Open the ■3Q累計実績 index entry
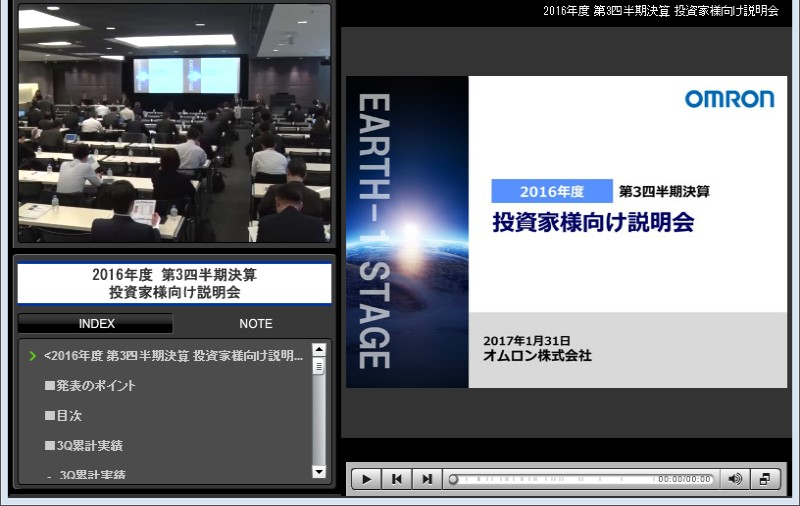 click(x=84, y=445)
